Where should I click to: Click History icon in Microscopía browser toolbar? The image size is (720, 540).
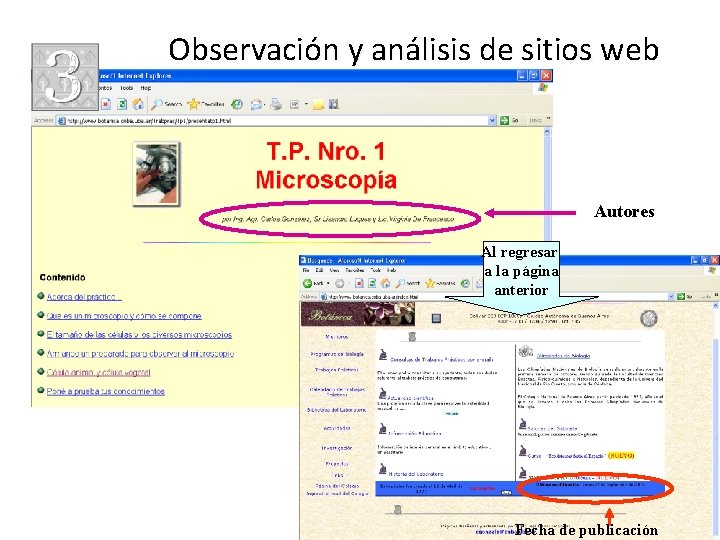(x=236, y=104)
